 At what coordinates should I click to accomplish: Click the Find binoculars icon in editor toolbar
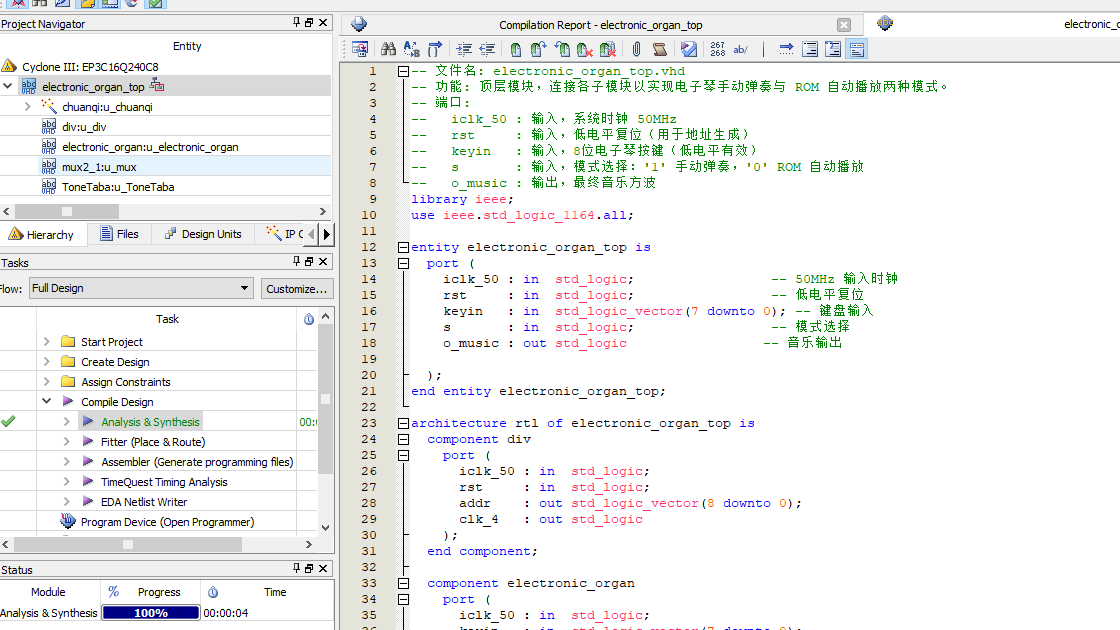coord(388,49)
